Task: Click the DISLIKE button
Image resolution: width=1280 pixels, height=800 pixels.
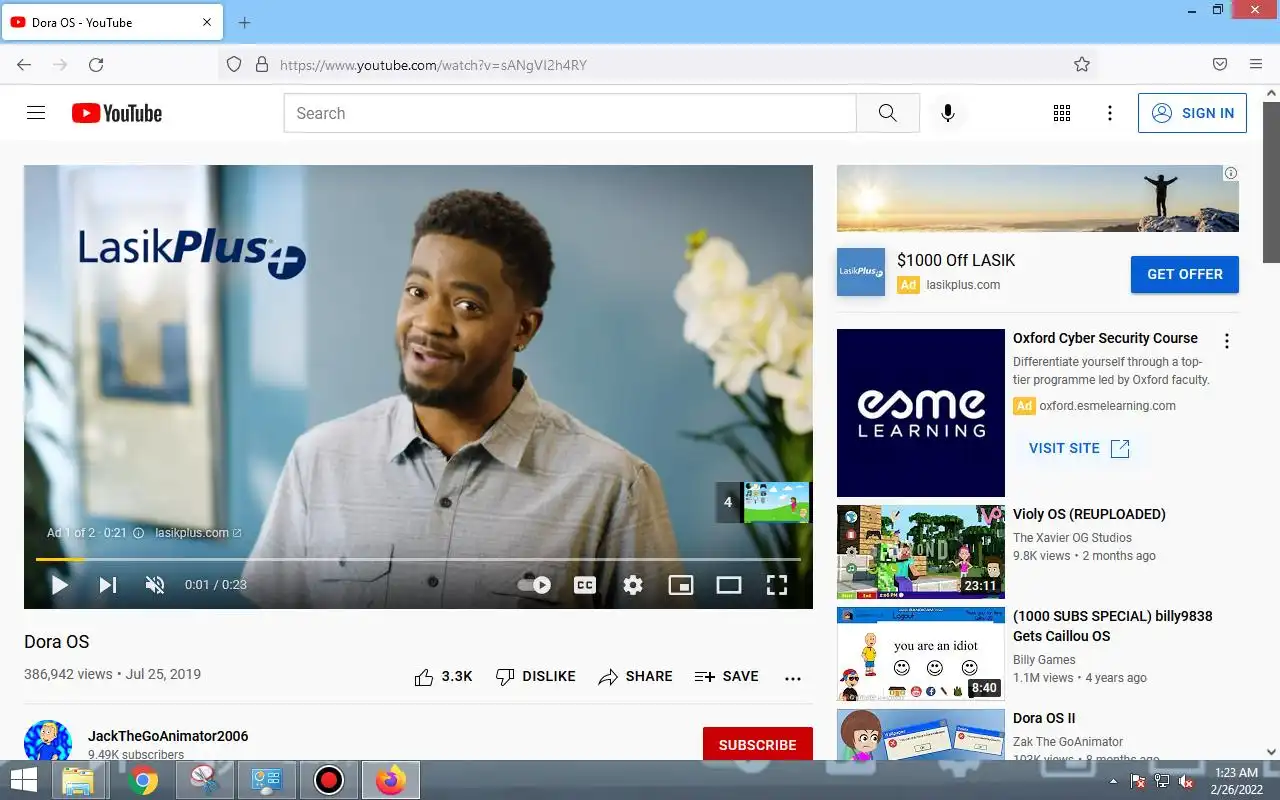Action: tap(536, 677)
